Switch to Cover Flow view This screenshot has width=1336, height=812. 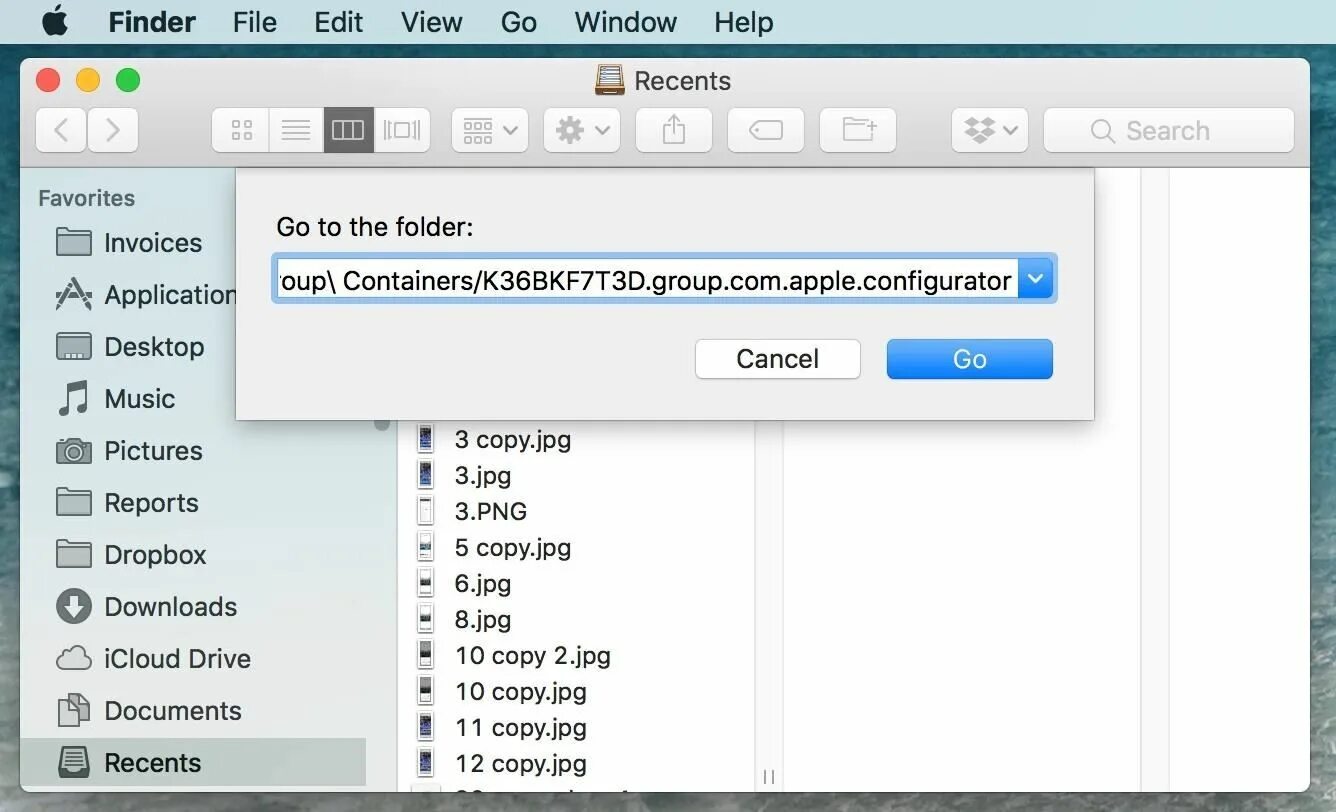click(402, 130)
